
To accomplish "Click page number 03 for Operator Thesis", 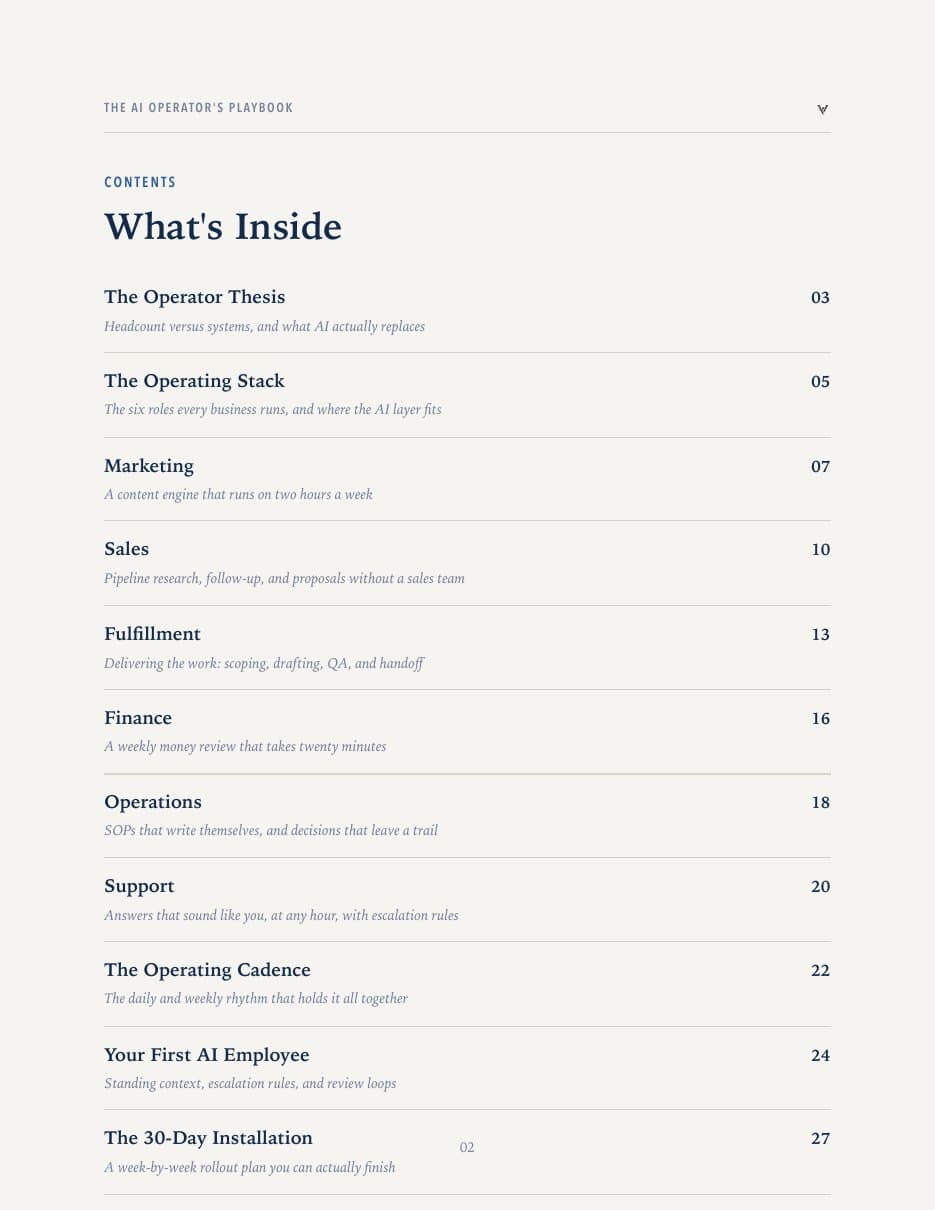I will click(x=820, y=297).
